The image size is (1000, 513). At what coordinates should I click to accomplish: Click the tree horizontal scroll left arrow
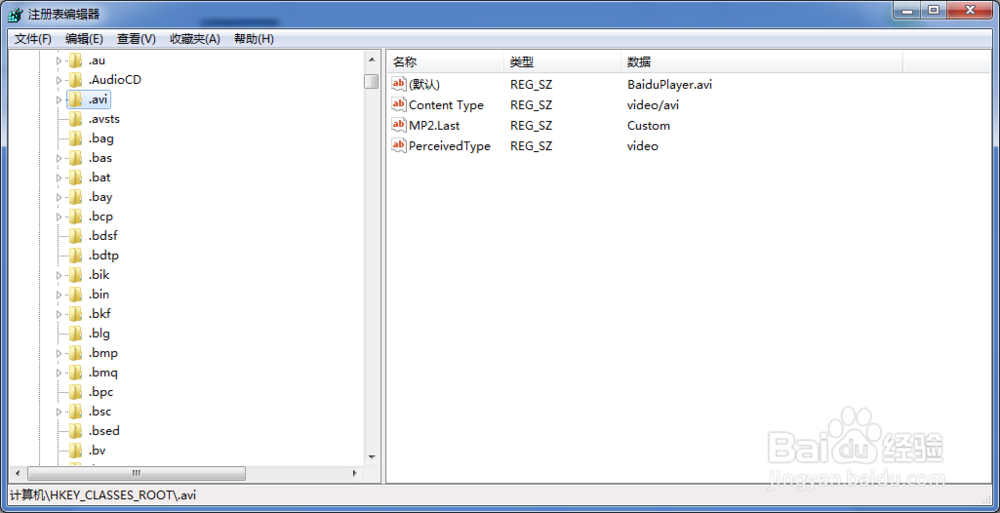(17, 473)
